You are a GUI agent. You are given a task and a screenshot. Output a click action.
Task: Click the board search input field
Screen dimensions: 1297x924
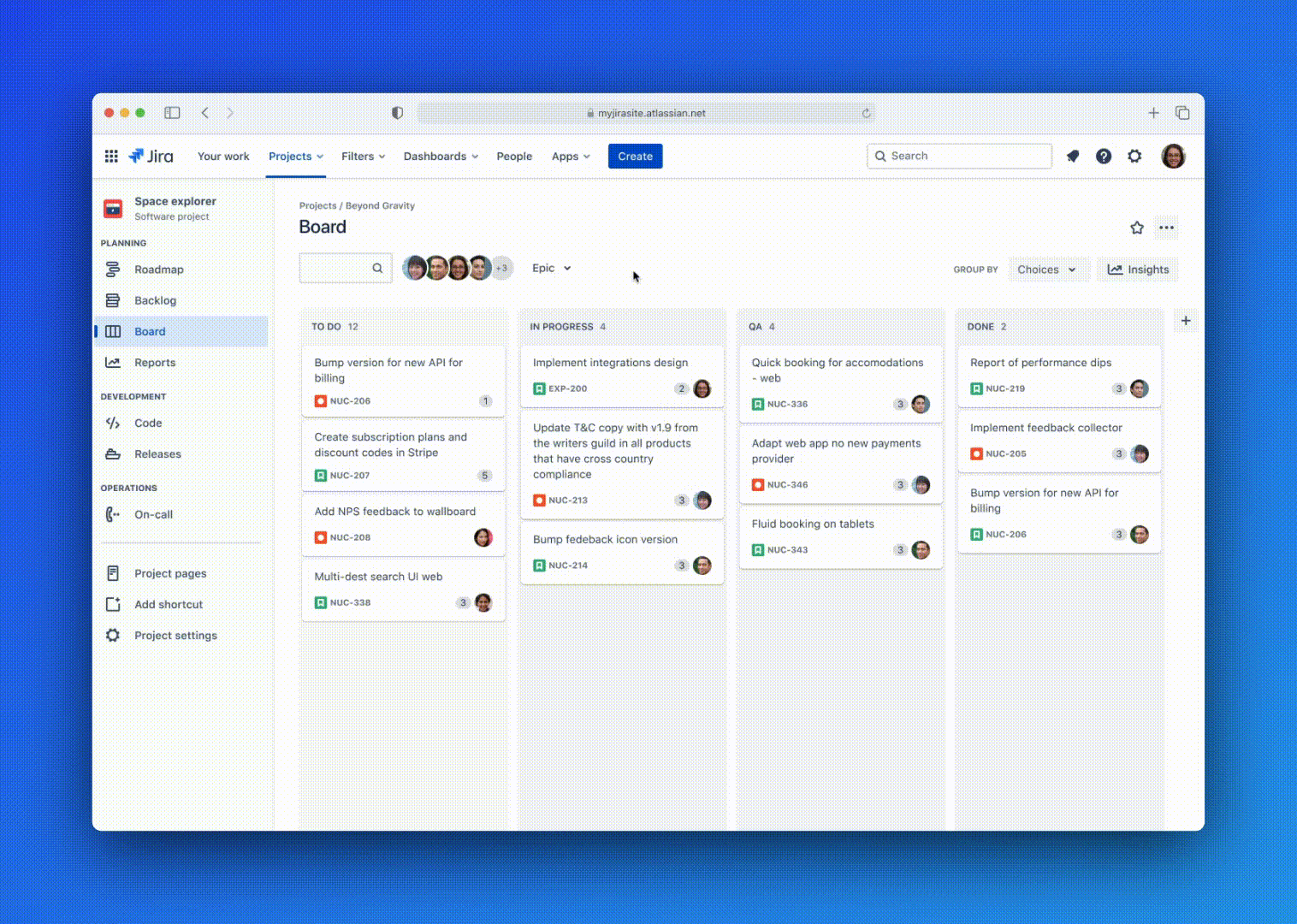pyautogui.click(x=337, y=268)
